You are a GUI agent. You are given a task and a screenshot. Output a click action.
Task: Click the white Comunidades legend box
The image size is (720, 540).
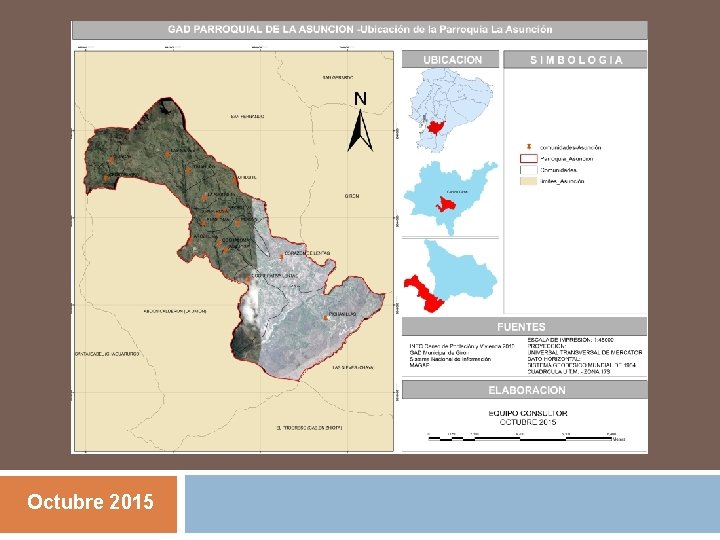click(529, 170)
